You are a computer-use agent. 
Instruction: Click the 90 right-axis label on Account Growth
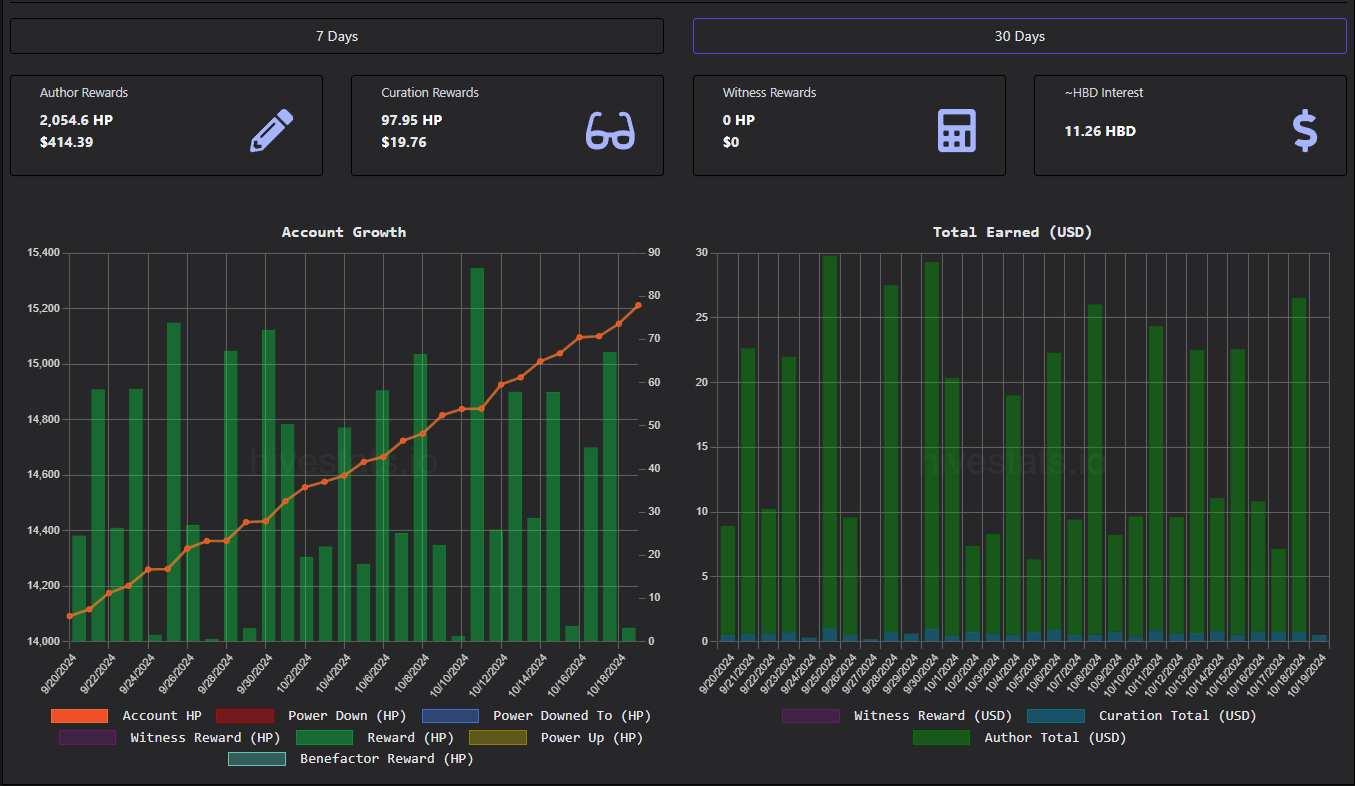653,253
